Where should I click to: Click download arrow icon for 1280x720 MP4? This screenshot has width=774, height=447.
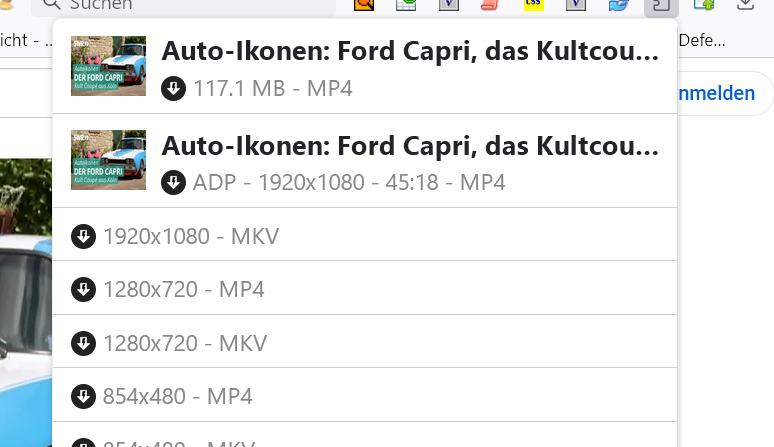83,290
